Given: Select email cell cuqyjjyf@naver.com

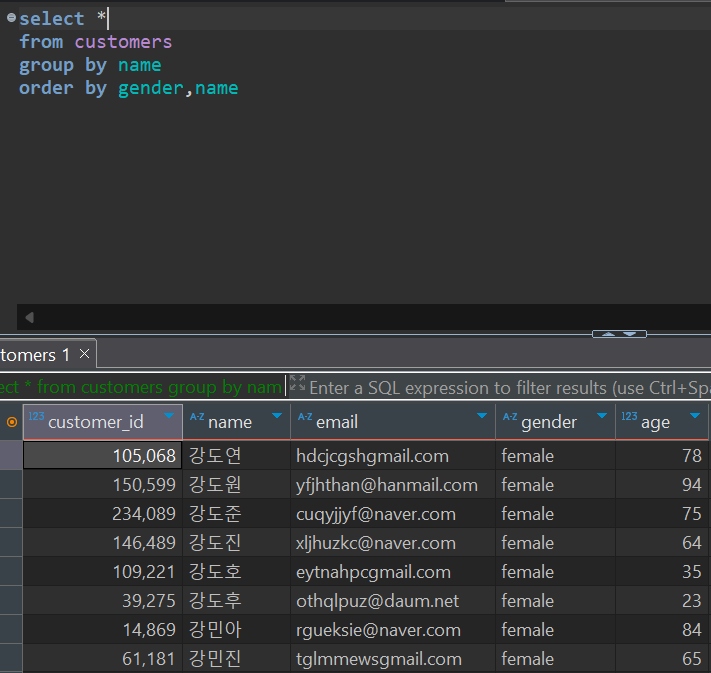Looking at the screenshot, I should coord(393,513).
